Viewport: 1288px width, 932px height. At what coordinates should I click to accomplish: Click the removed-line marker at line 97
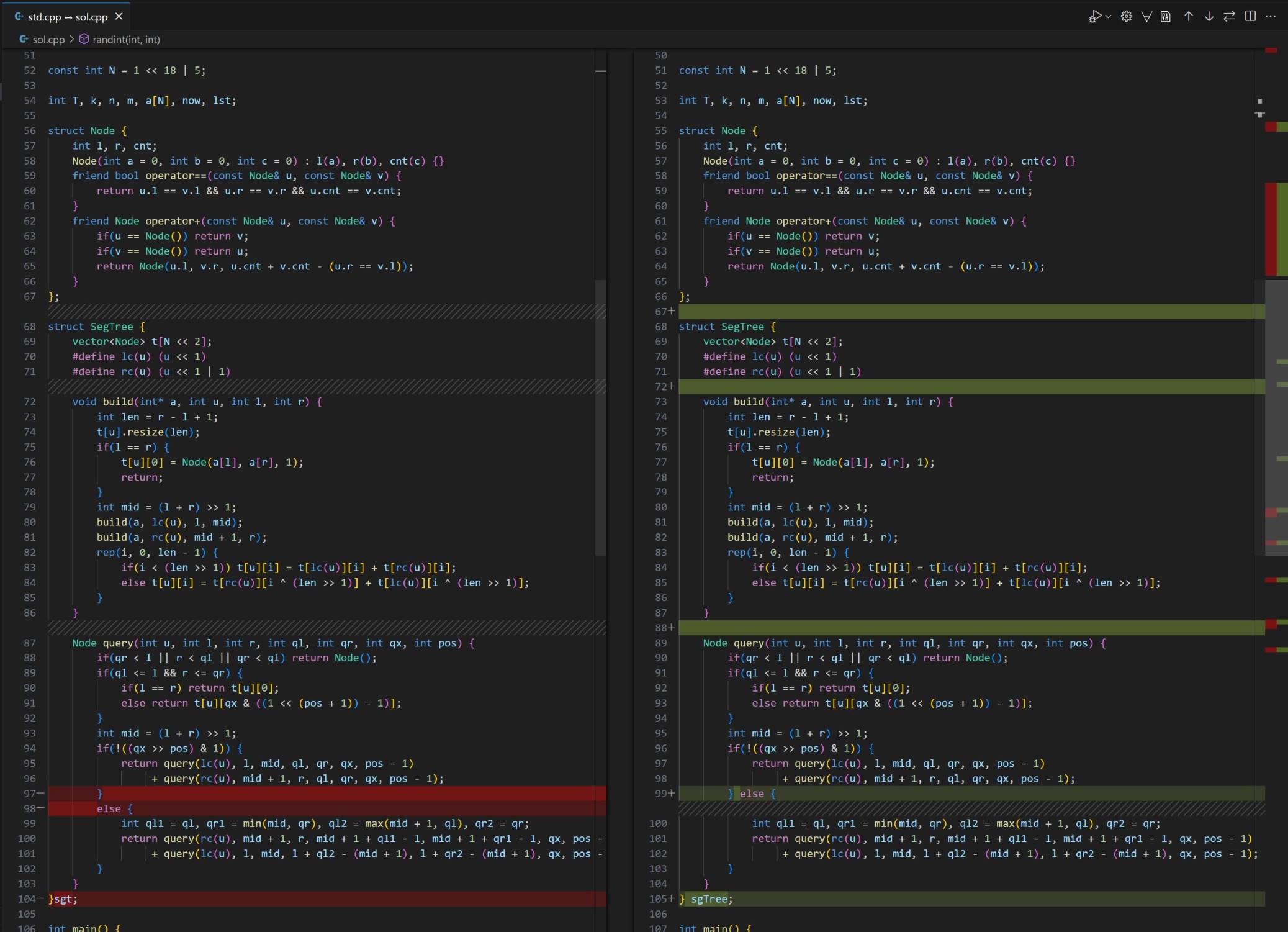pos(40,794)
